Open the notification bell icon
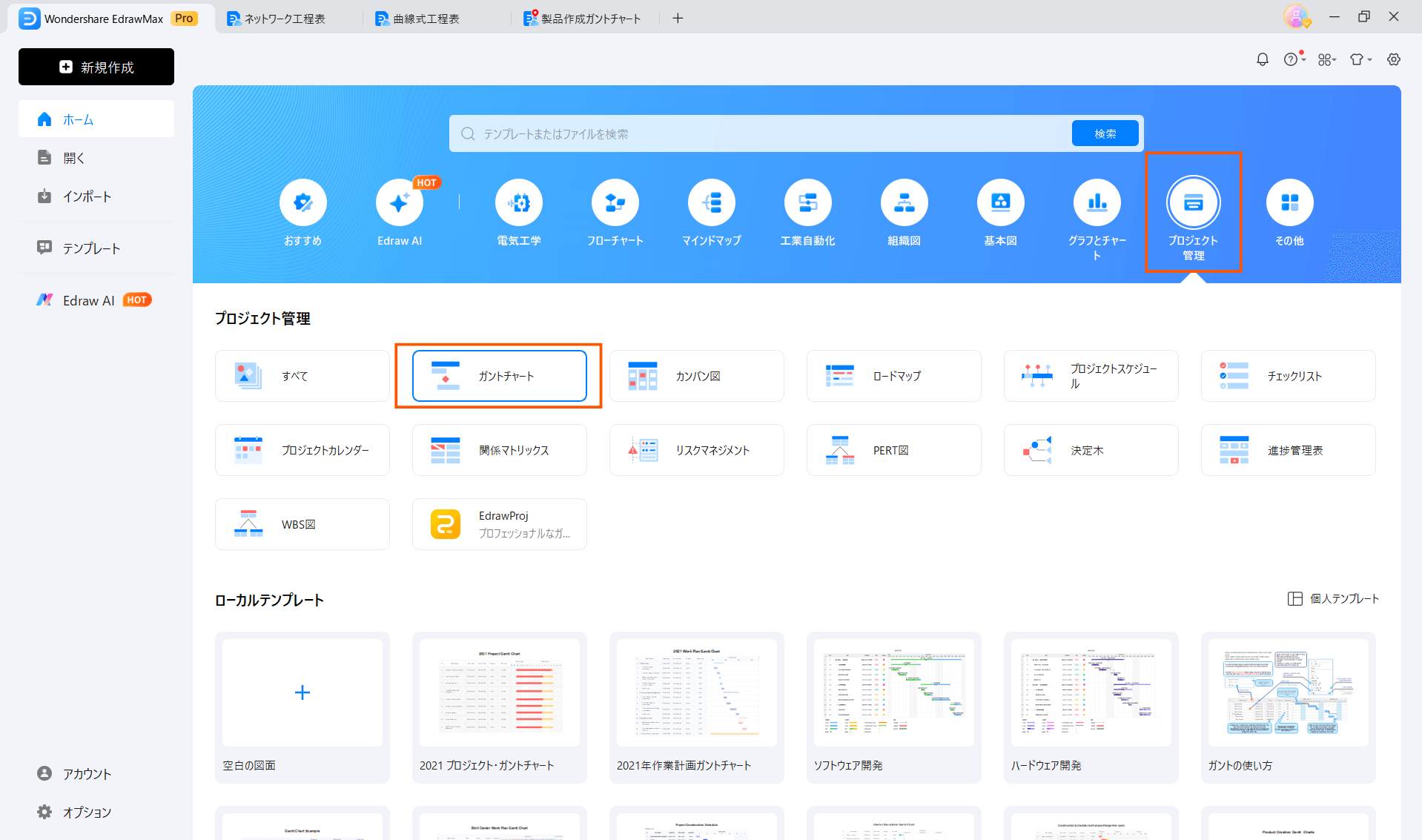Image resolution: width=1422 pixels, height=840 pixels. [1263, 59]
